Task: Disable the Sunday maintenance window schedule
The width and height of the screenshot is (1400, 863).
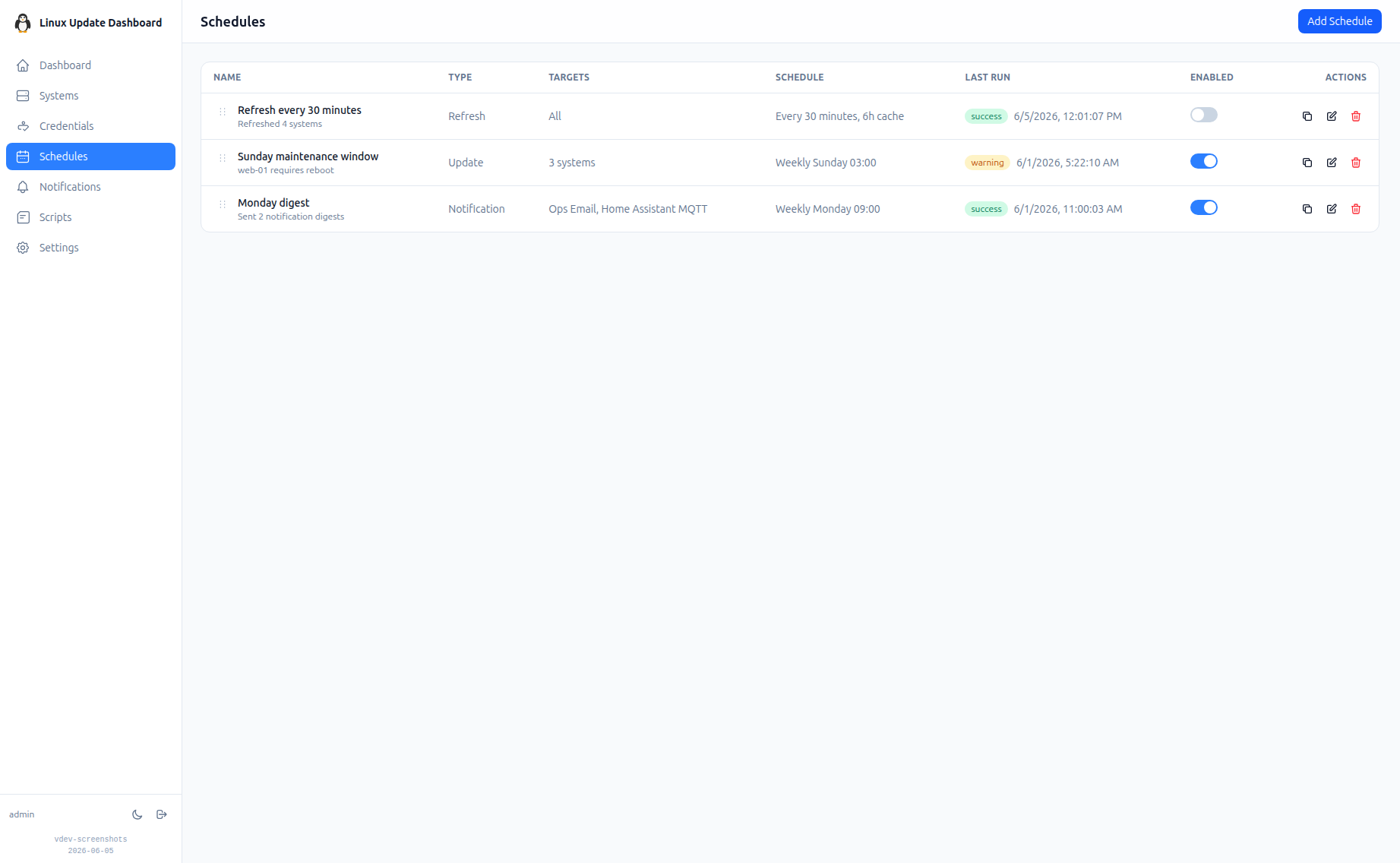Action: click(1204, 161)
